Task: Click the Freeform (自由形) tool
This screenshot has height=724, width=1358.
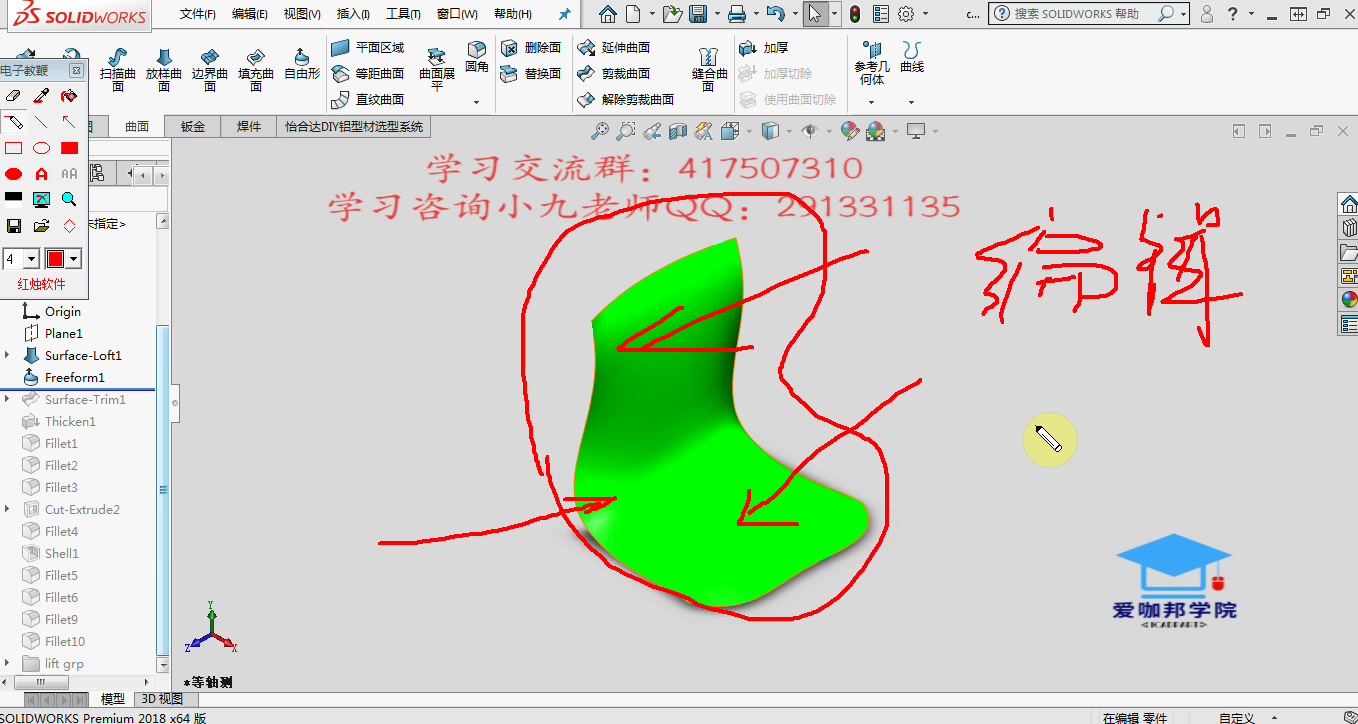Action: point(302,63)
